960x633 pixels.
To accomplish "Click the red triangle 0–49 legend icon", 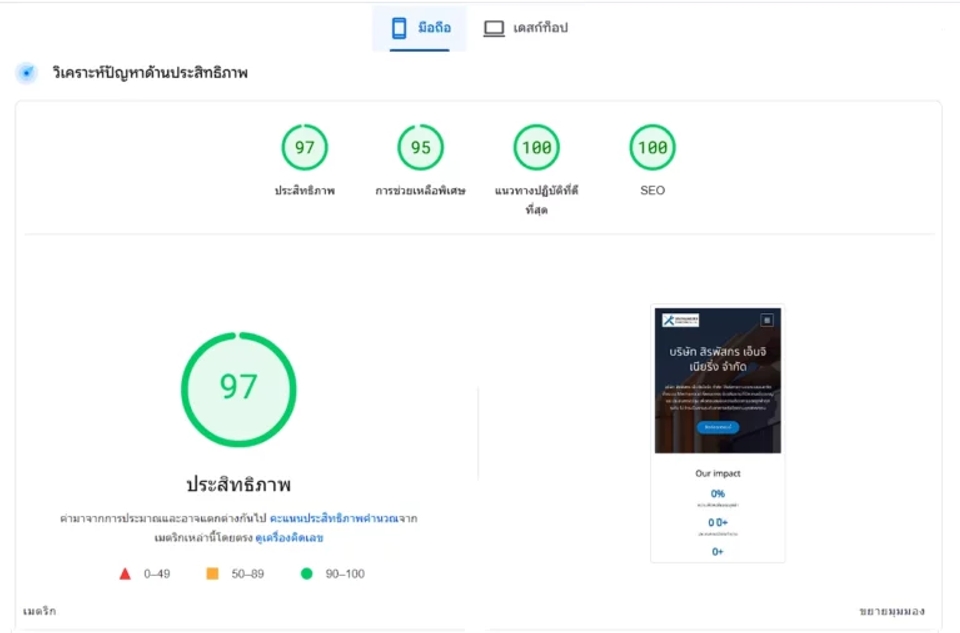I will tap(125, 574).
